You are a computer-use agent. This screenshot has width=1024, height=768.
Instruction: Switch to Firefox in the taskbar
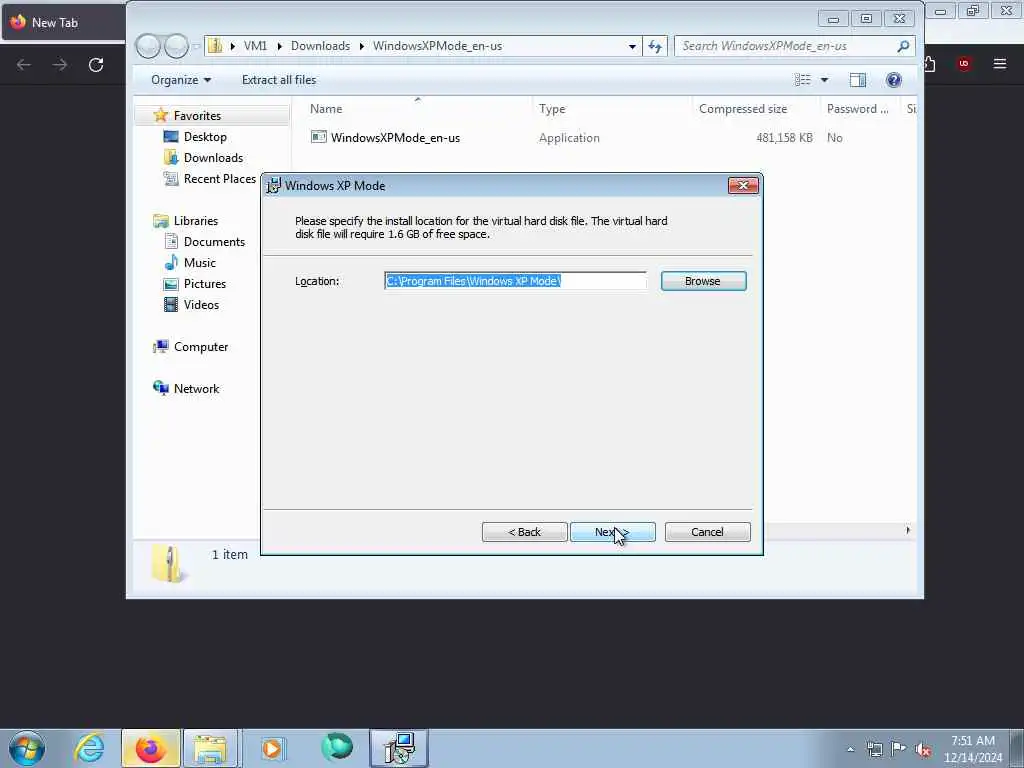[x=150, y=748]
